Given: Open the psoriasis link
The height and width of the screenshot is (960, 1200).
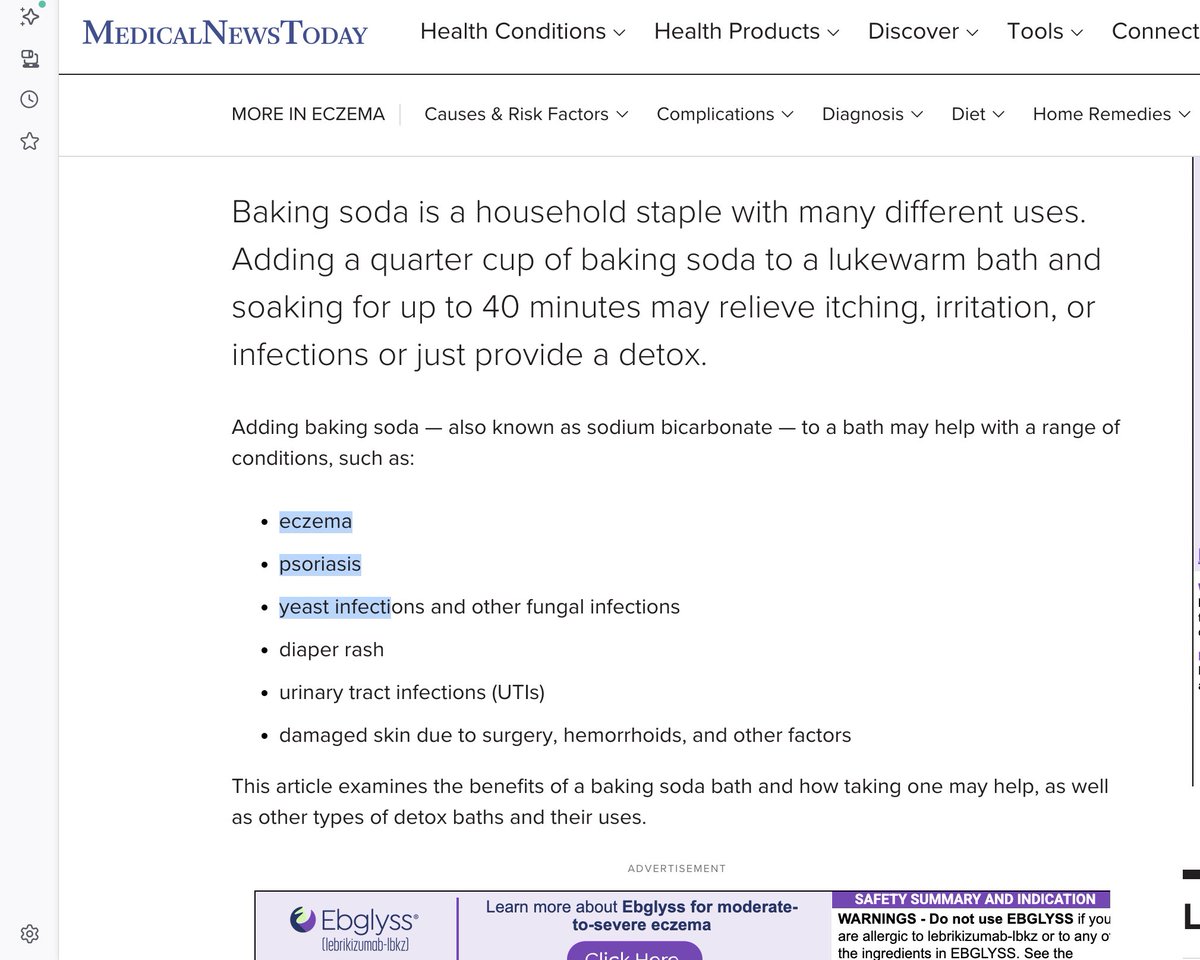Looking at the screenshot, I should pyautogui.click(x=320, y=564).
